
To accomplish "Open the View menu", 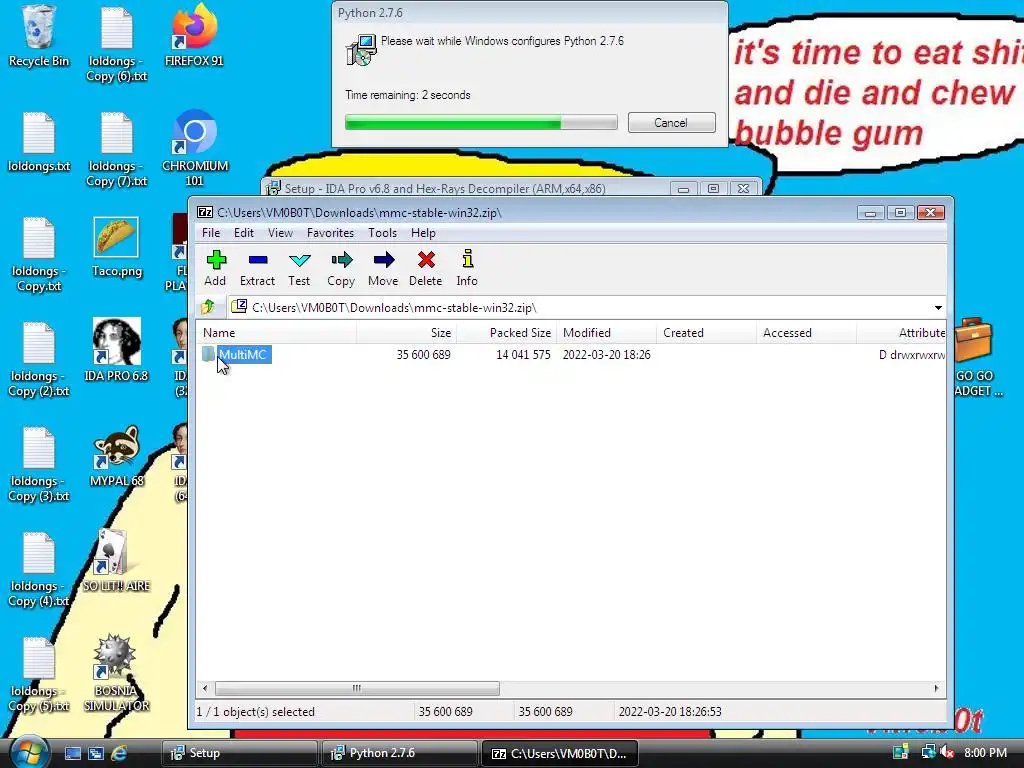I will pyautogui.click(x=280, y=233).
